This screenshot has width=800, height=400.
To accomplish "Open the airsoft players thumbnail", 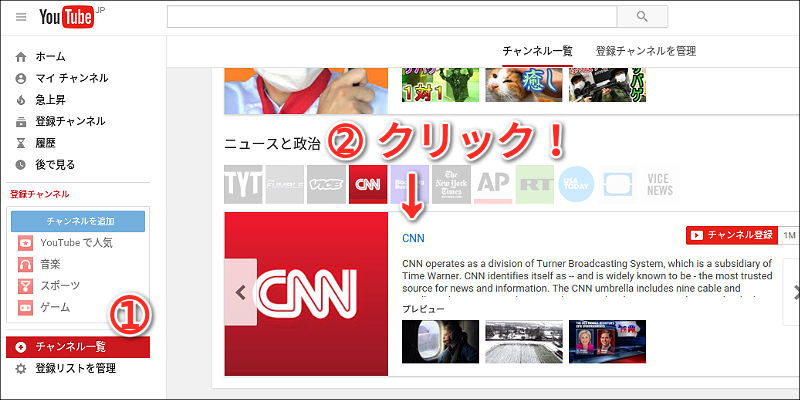I will [x=607, y=85].
